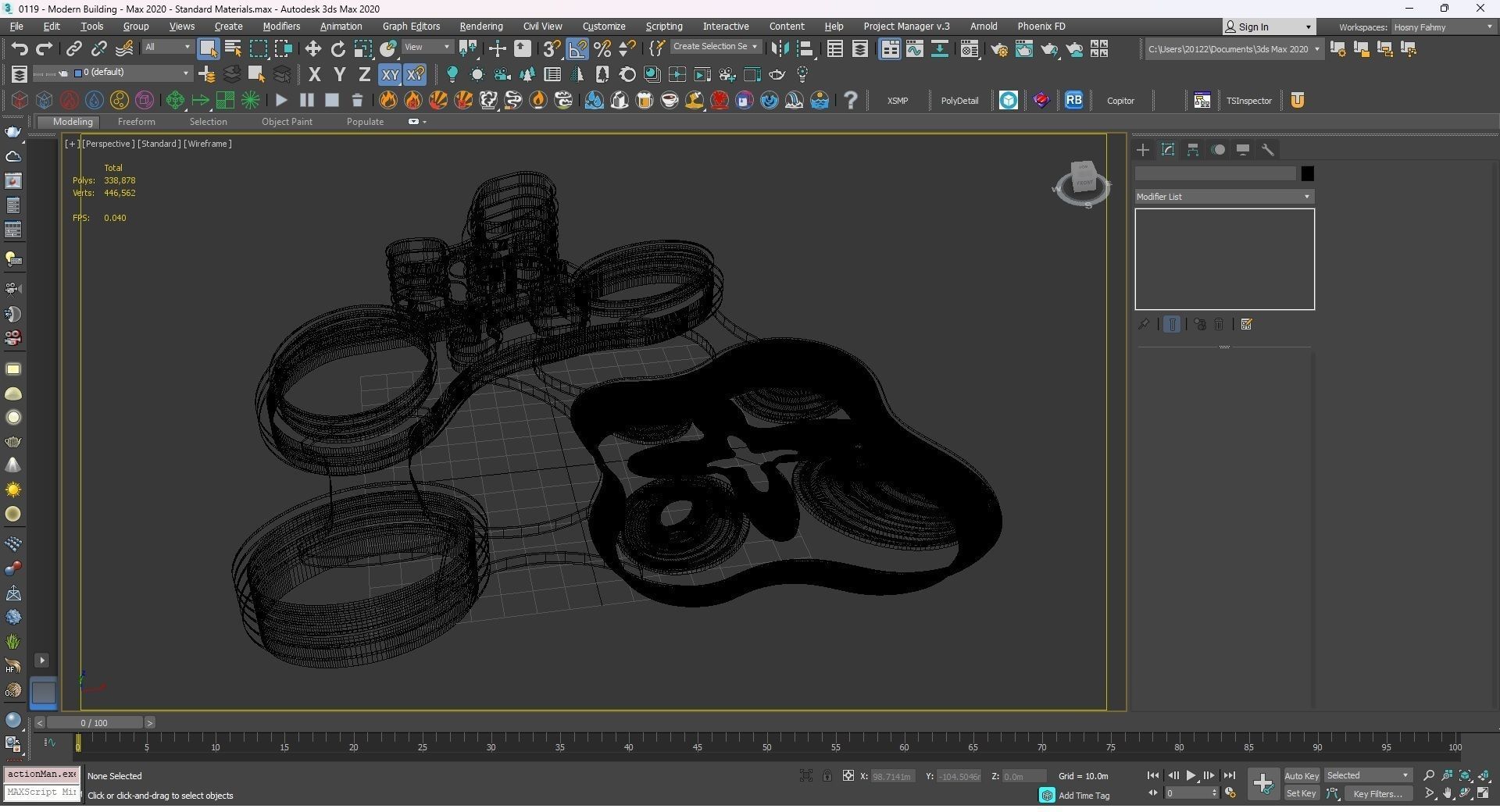Expand the Modifier List dropdown
The image size is (1500, 812).
tap(1224, 197)
